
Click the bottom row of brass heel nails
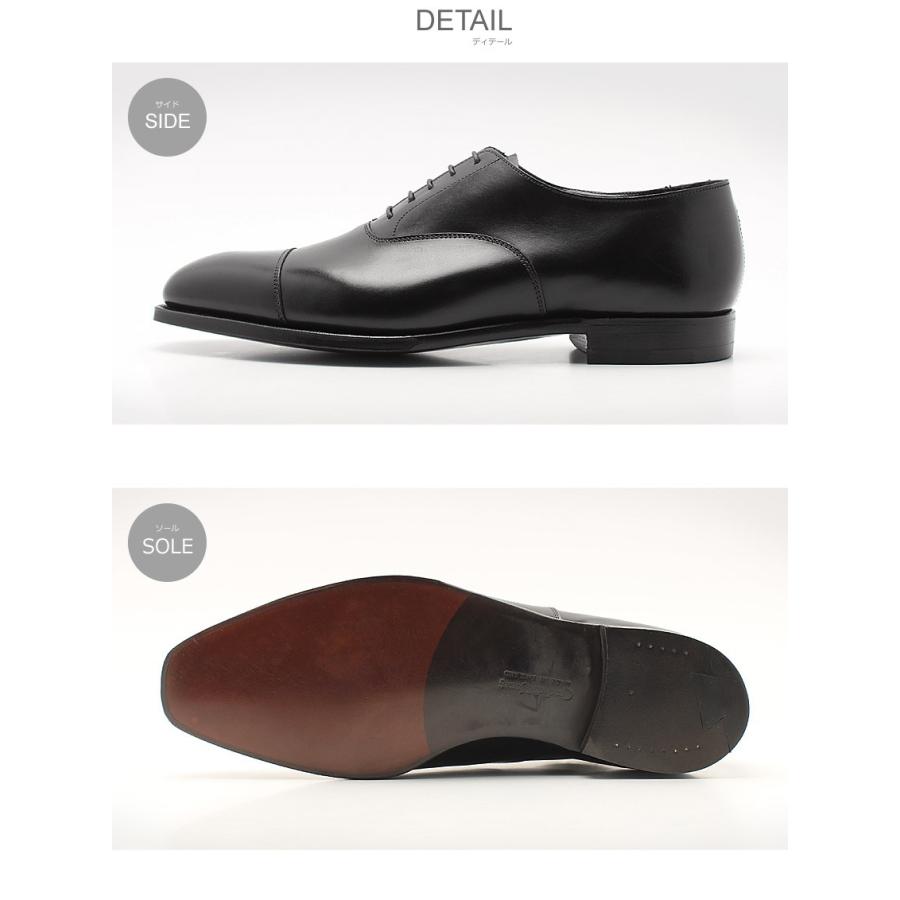(x=658, y=747)
